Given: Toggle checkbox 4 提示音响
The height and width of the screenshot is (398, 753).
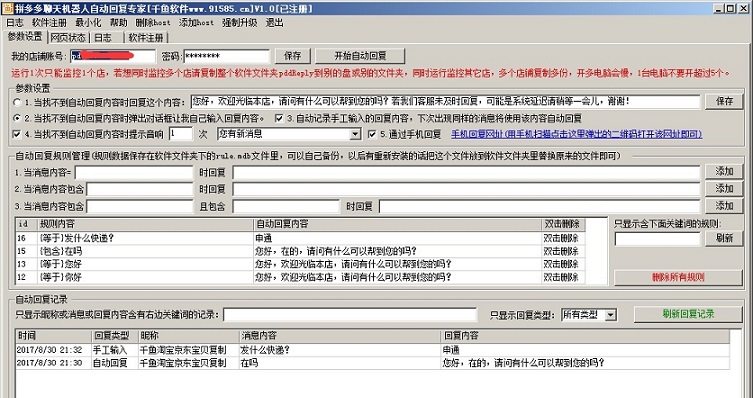Looking at the screenshot, I should tap(17, 134).
